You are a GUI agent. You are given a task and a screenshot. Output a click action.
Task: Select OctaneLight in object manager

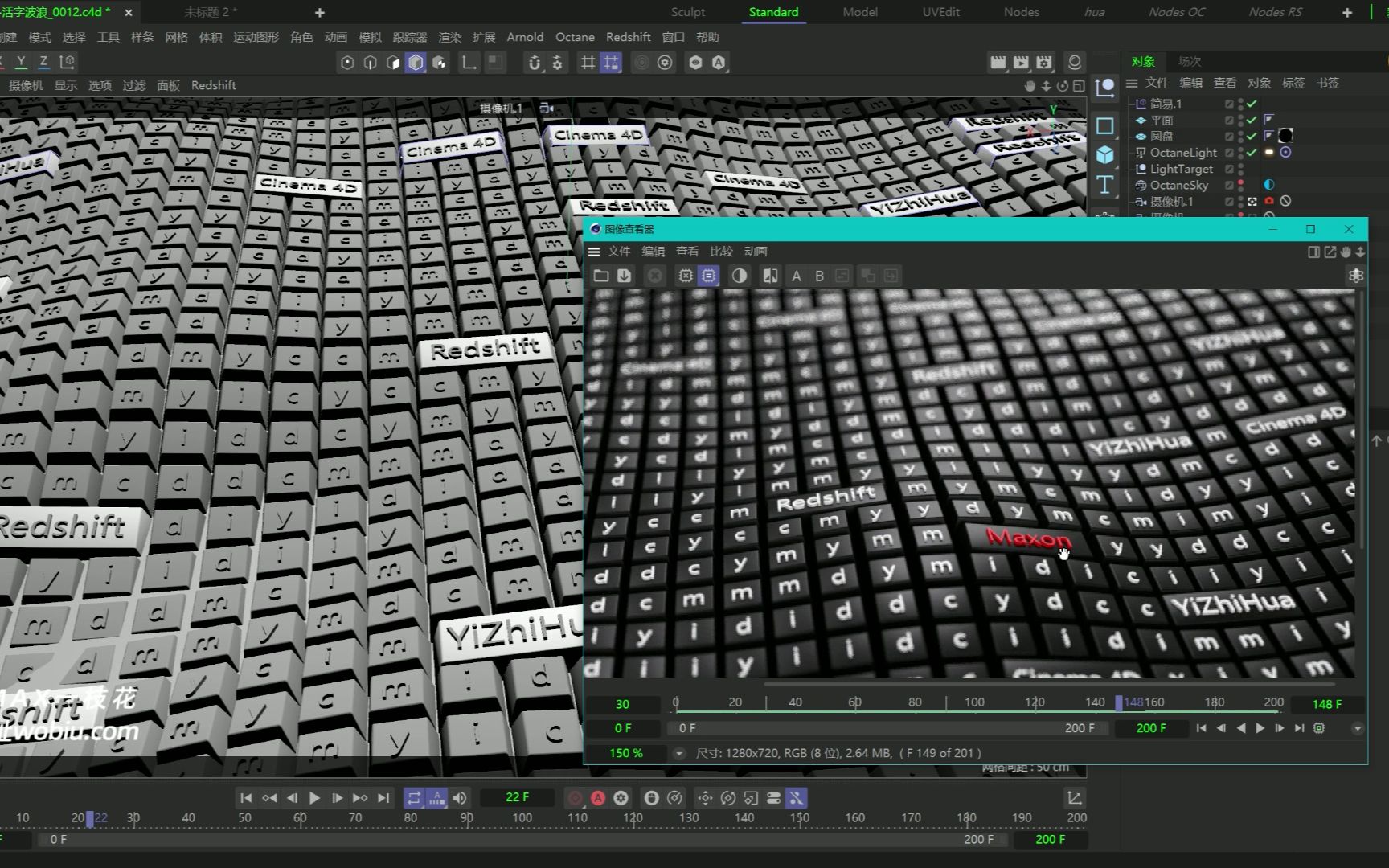tap(1183, 153)
